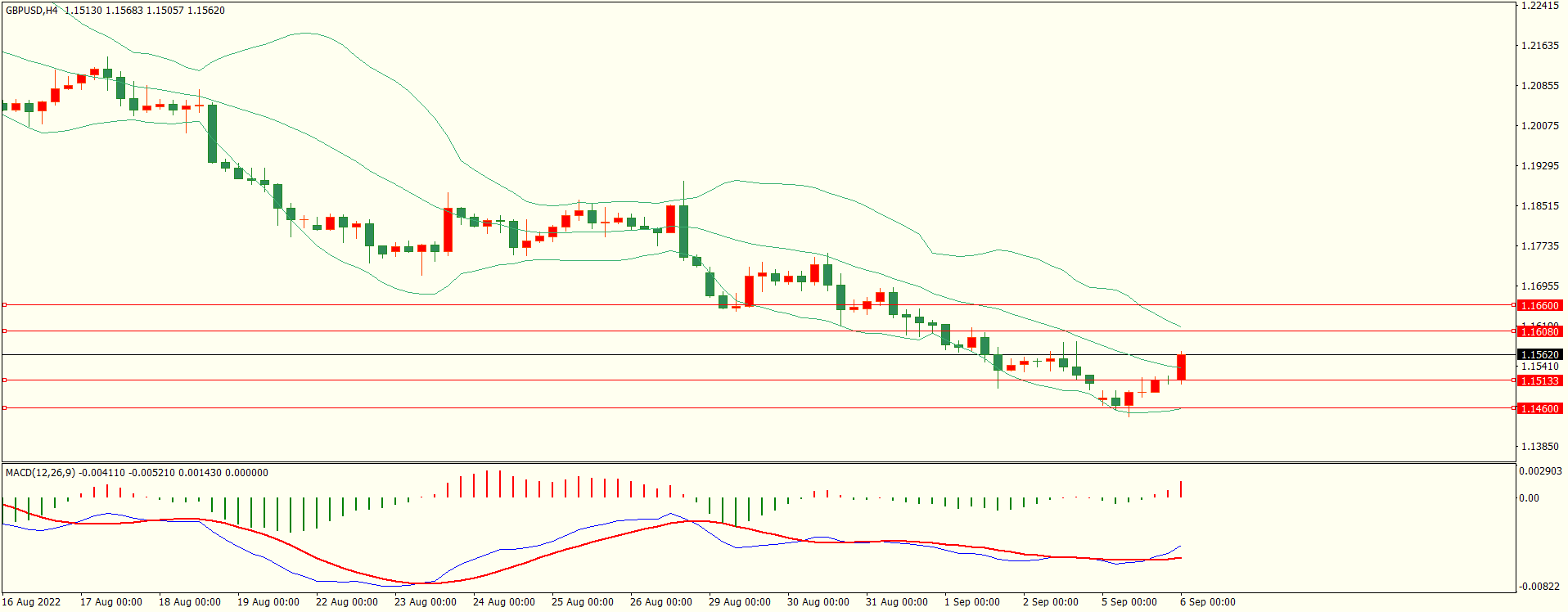Click the 23 Aug 00:00 date label
The image size is (1568, 612).
(426, 602)
